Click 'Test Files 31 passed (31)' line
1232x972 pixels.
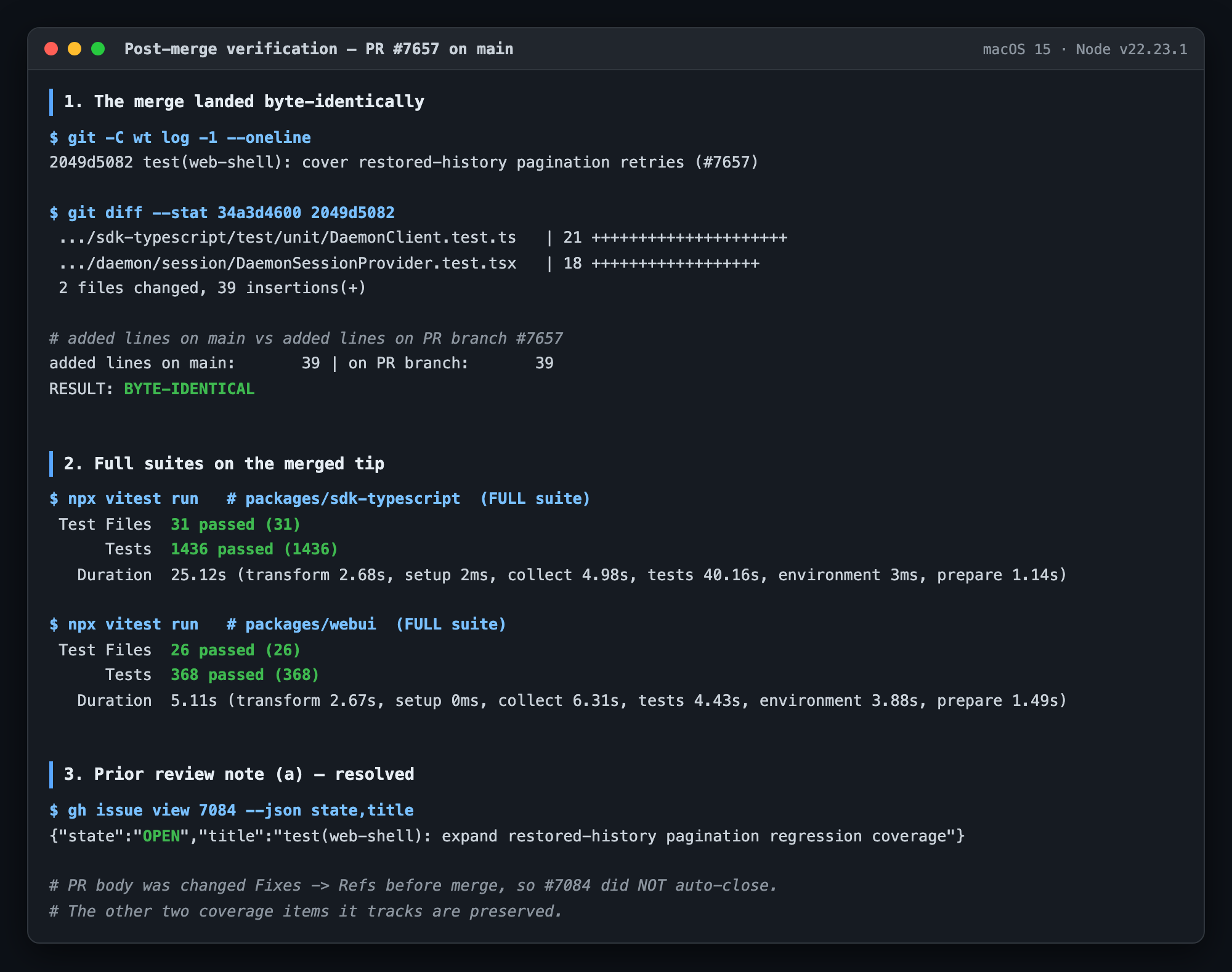point(179,524)
